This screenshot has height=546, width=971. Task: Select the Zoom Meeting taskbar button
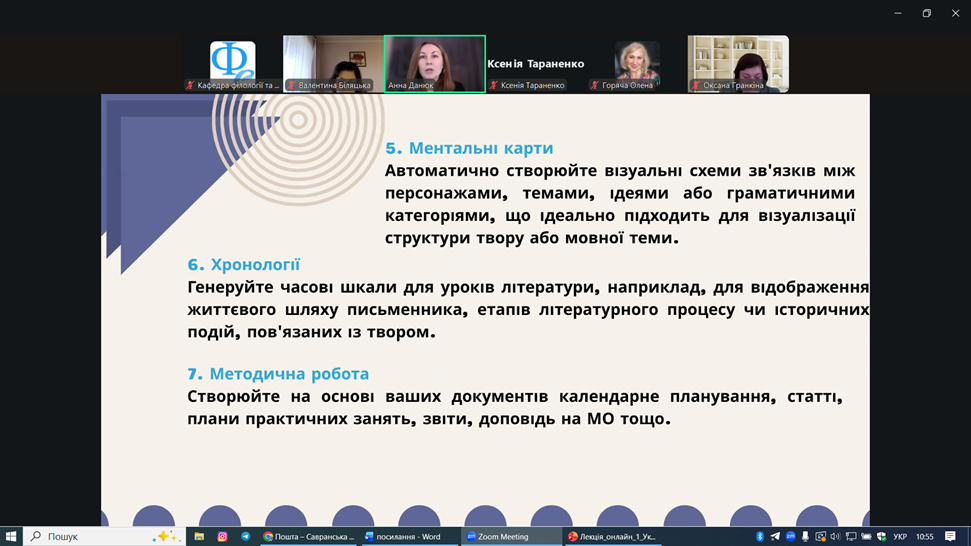(508, 537)
